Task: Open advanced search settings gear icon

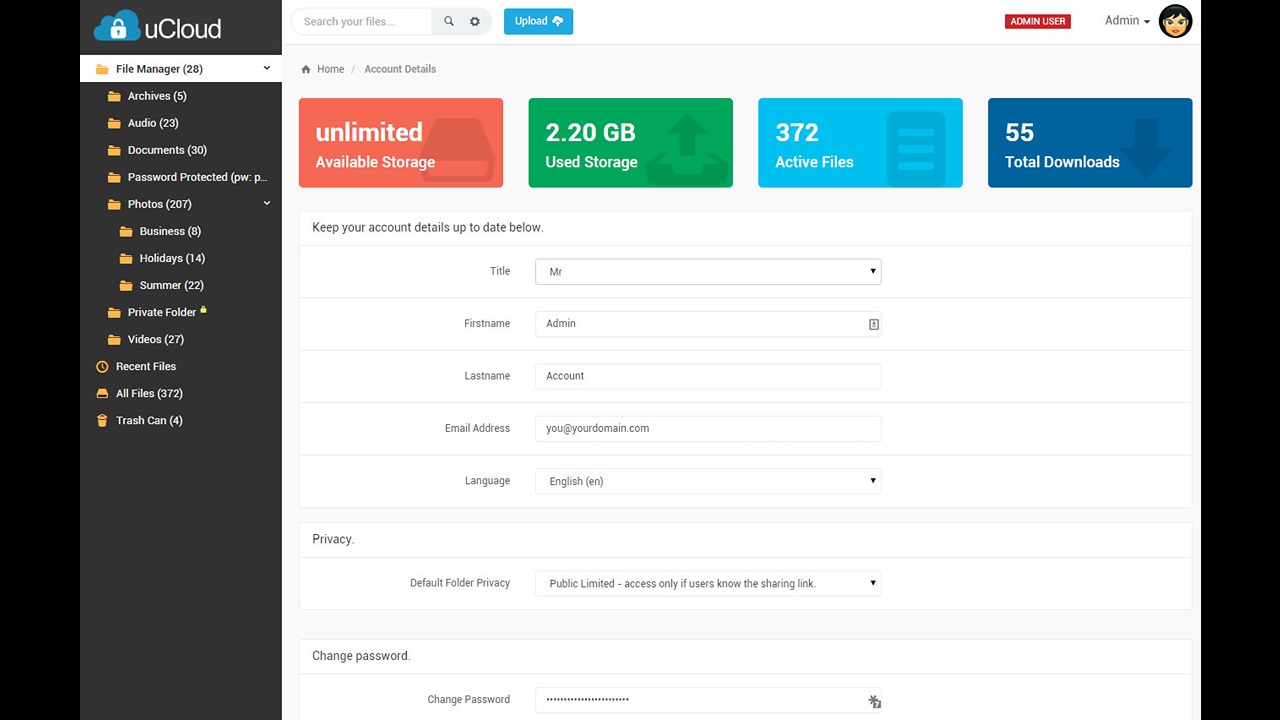Action: click(x=475, y=21)
